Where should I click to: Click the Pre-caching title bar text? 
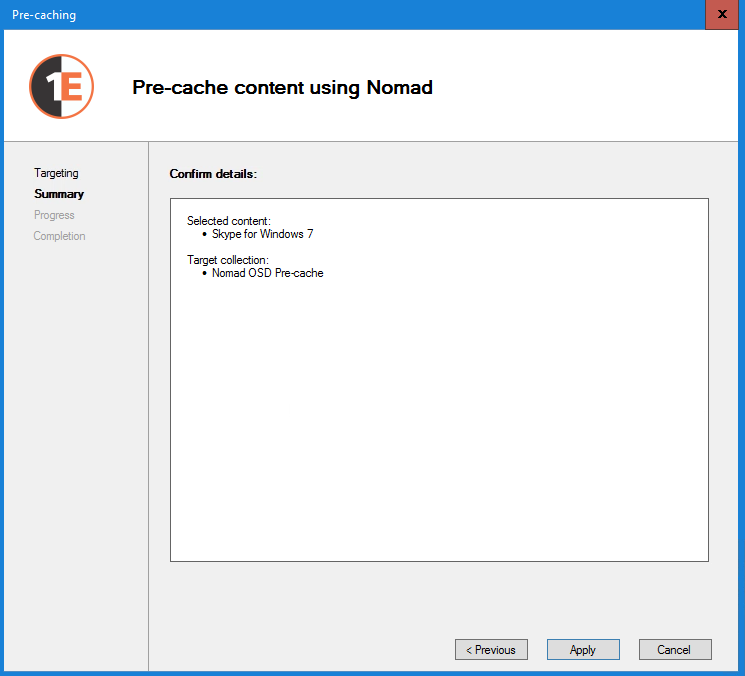click(x=44, y=15)
